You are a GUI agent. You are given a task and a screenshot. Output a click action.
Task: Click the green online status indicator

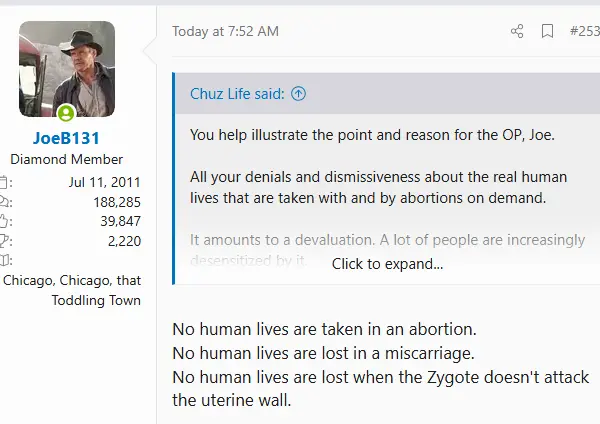click(67, 113)
